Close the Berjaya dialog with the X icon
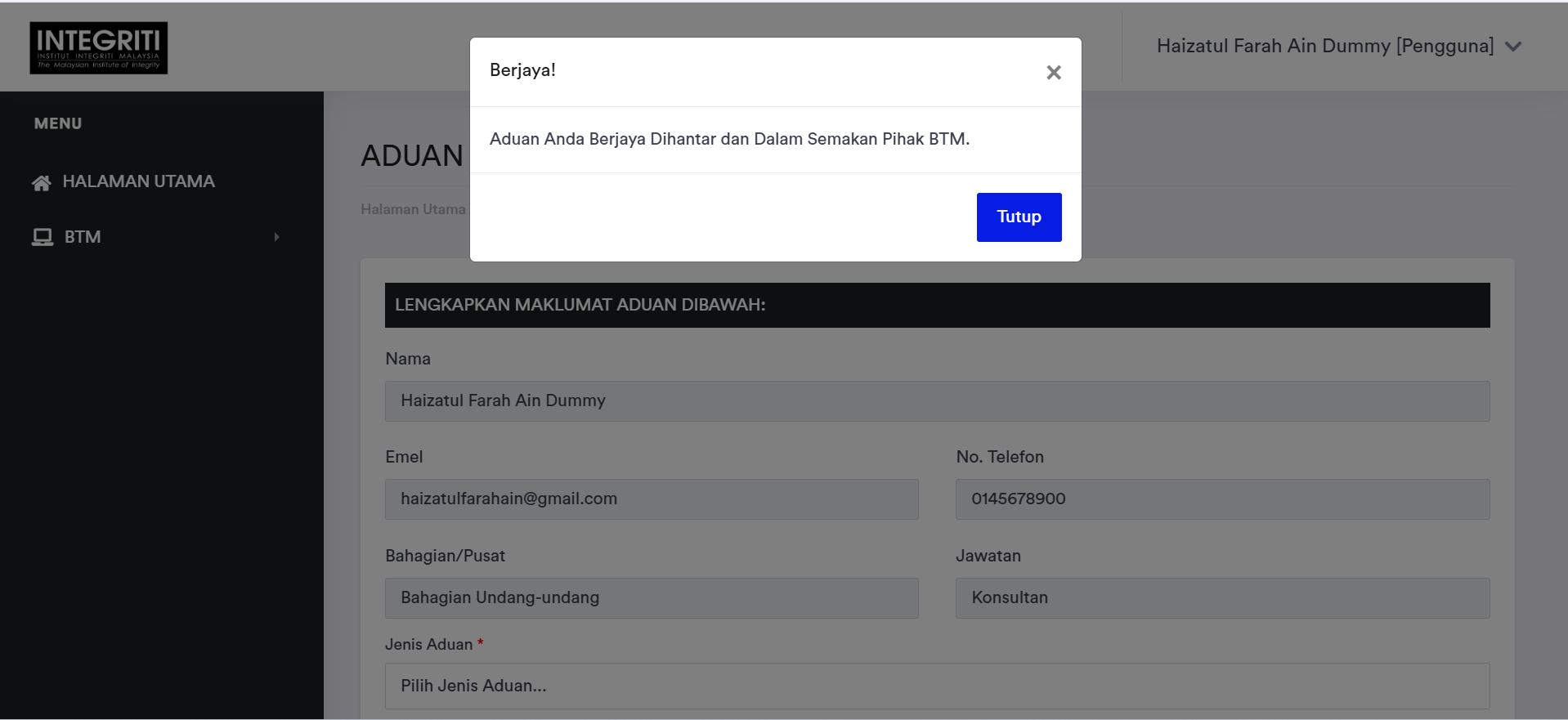1568x720 pixels. pyautogui.click(x=1053, y=73)
